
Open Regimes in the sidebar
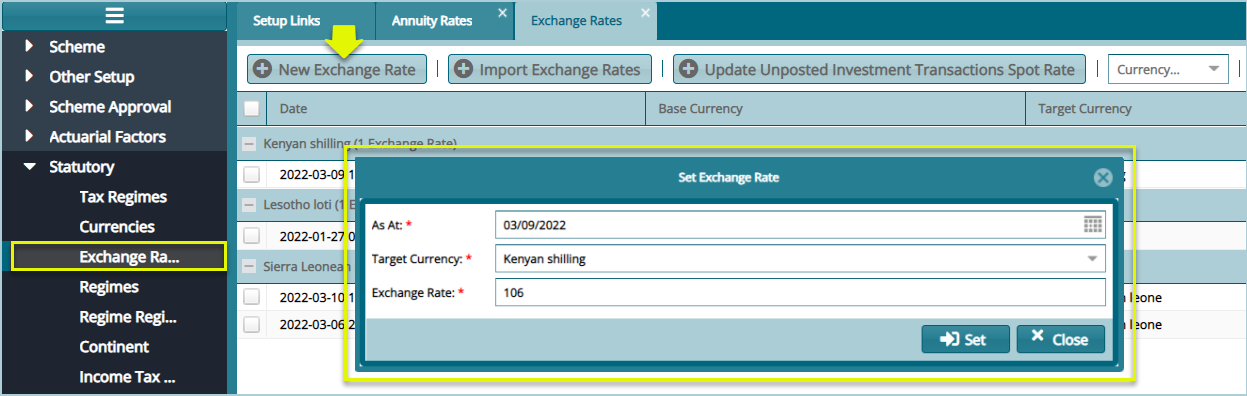109,287
